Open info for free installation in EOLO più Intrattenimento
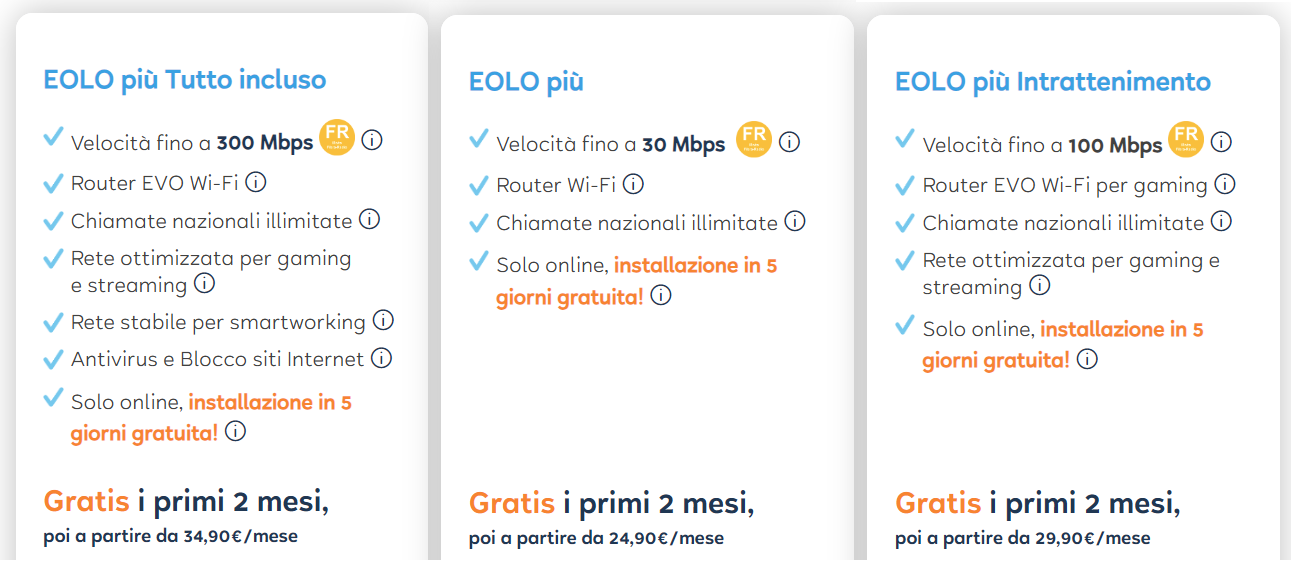Viewport: 1298px width, 562px height. coord(1087,359)
